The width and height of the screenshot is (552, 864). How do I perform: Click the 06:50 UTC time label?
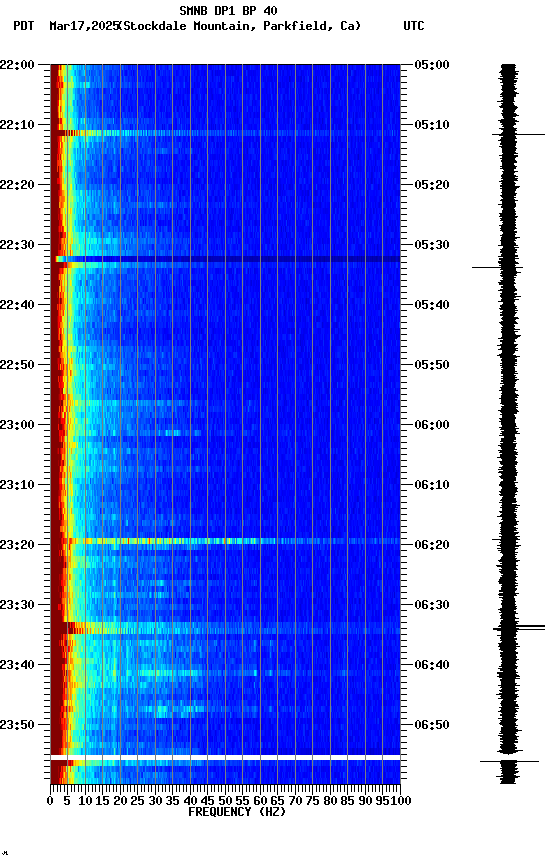431,725
